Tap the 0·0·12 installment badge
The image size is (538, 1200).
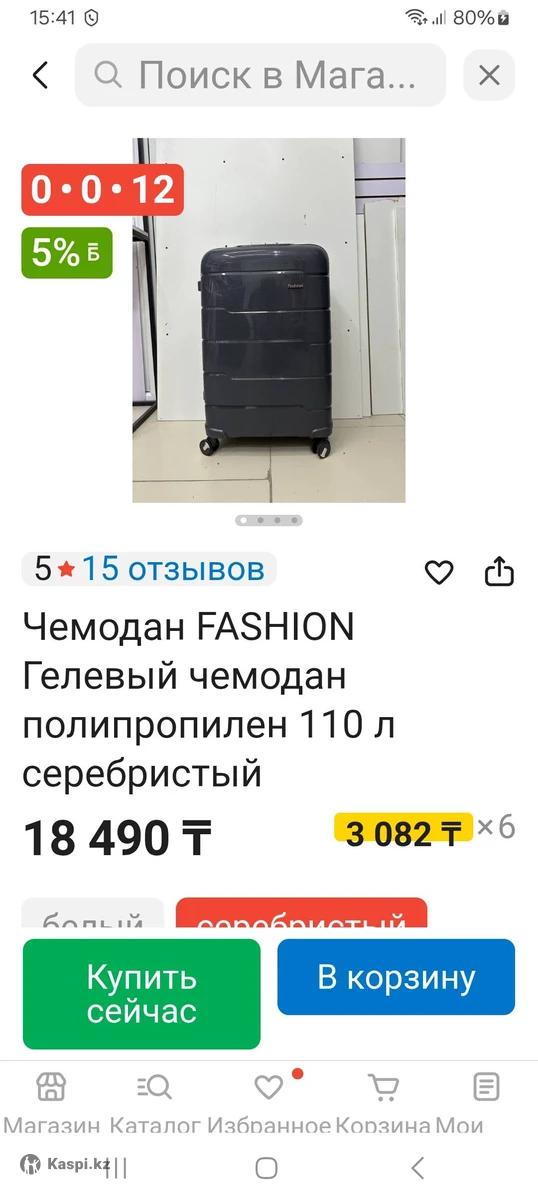coord(103,190)
